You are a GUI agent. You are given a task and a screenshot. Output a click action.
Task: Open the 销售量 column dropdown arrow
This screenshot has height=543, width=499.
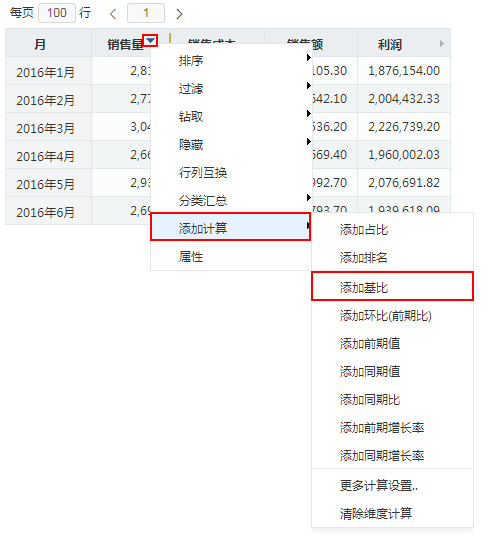(x=150, y=41)
